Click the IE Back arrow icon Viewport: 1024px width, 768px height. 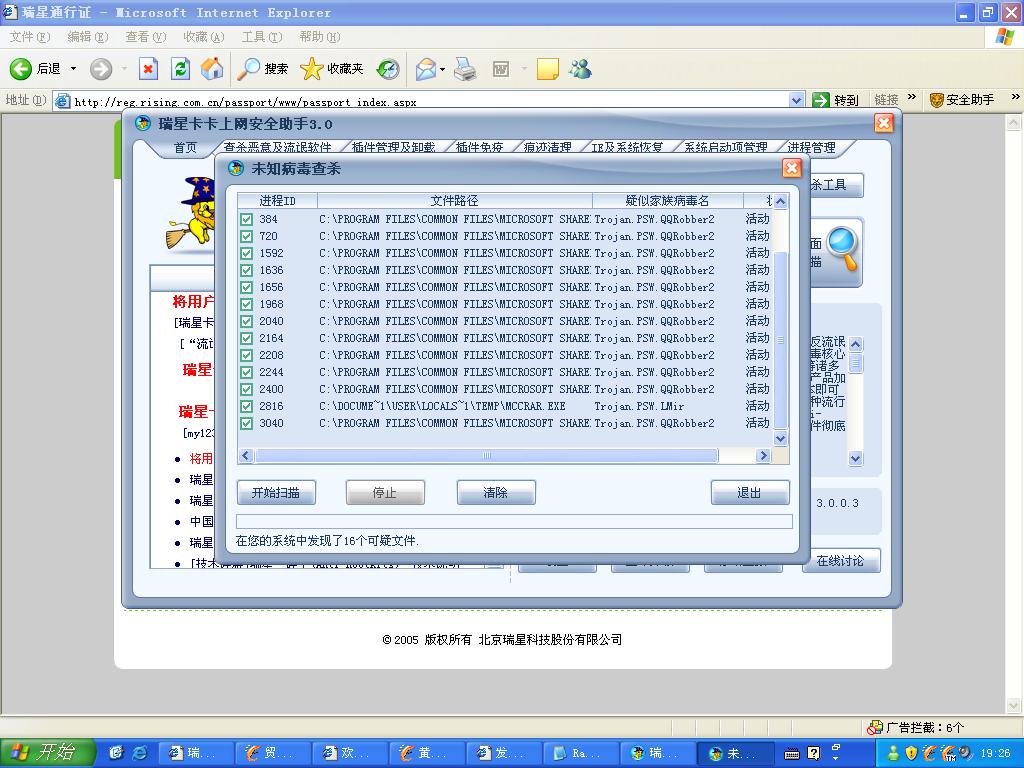(20, 69)
